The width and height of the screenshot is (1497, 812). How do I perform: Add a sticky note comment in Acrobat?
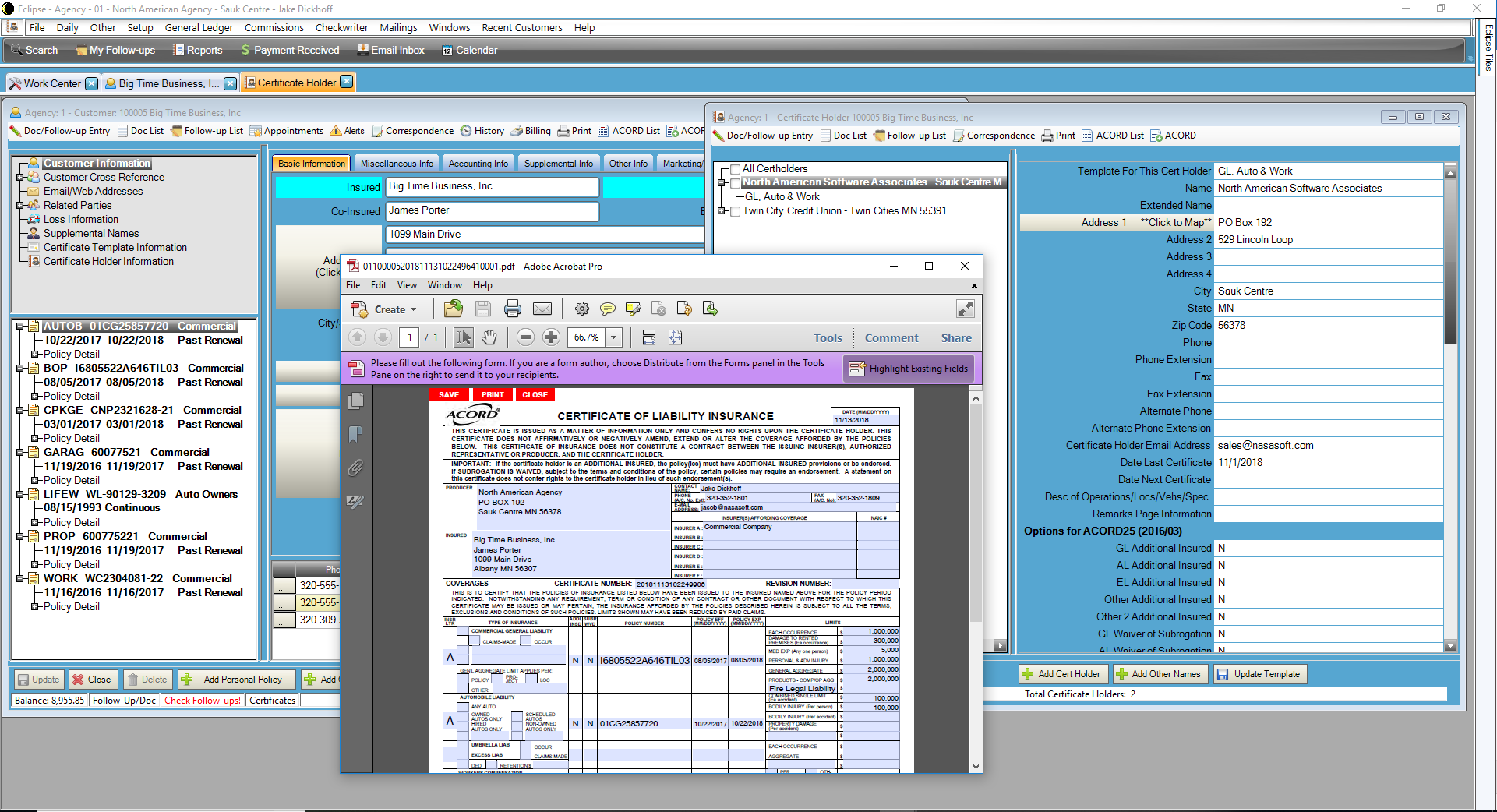click(x=608, y=309)
